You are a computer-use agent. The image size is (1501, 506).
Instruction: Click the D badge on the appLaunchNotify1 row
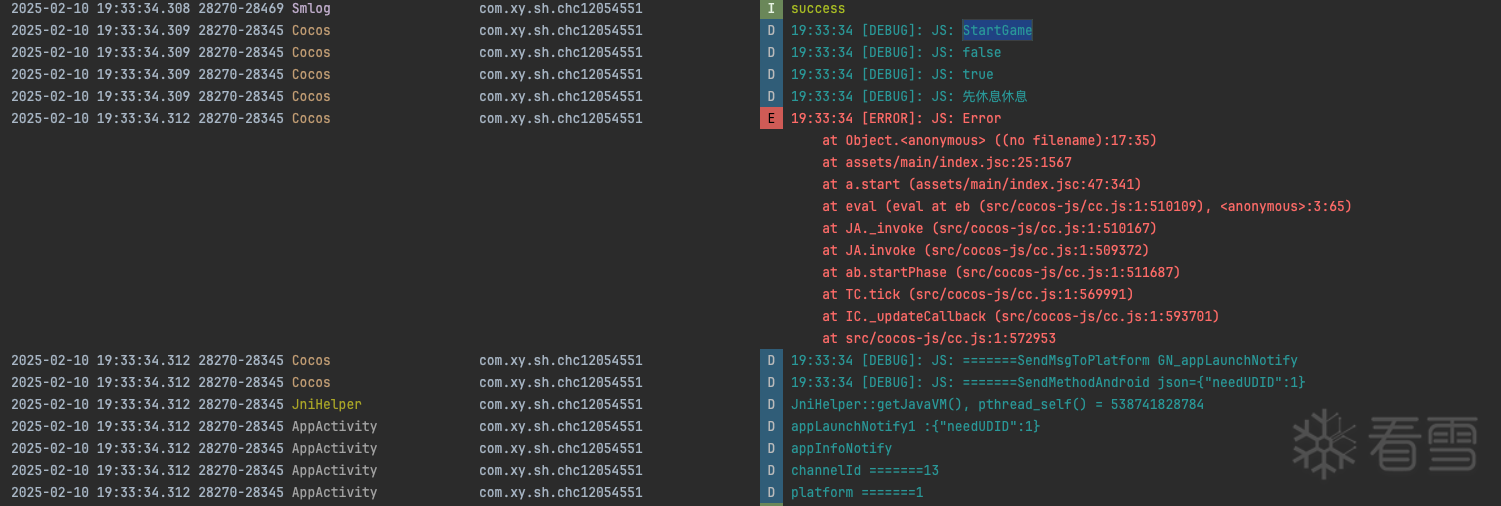click(x=771, y=426)
